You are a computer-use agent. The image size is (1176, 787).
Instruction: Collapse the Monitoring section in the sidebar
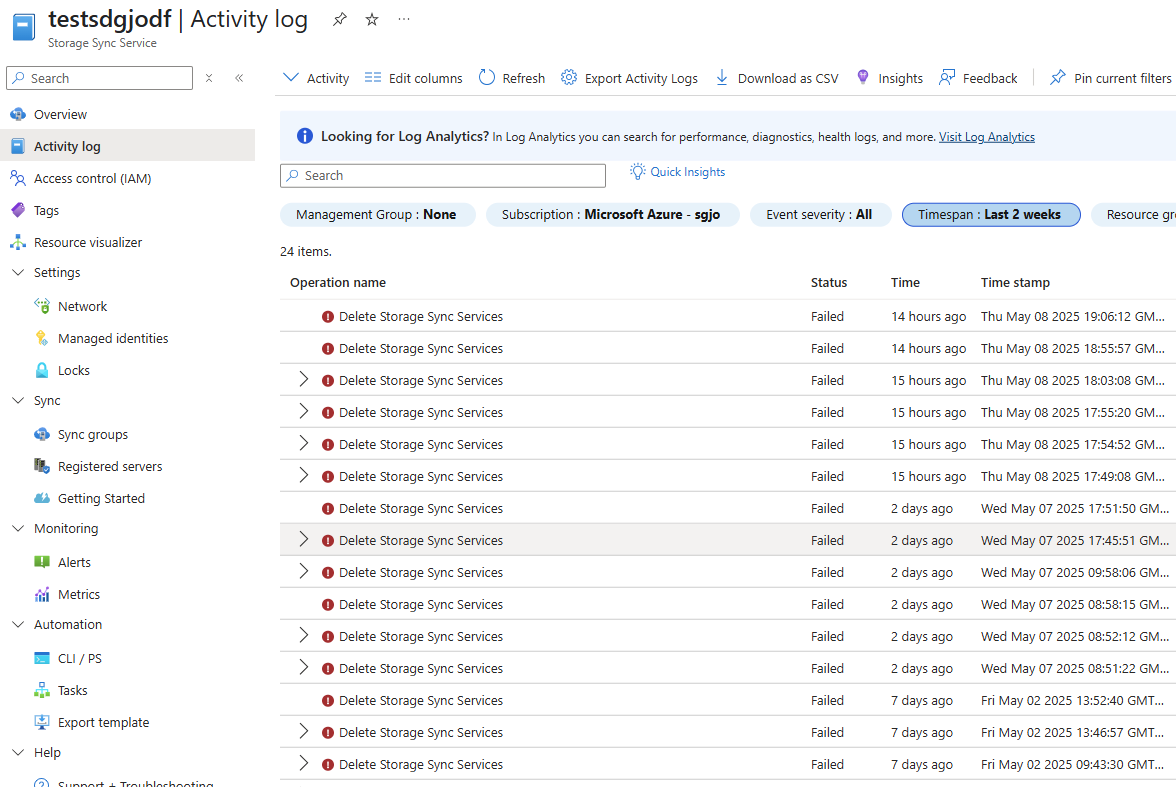(18, 528)
